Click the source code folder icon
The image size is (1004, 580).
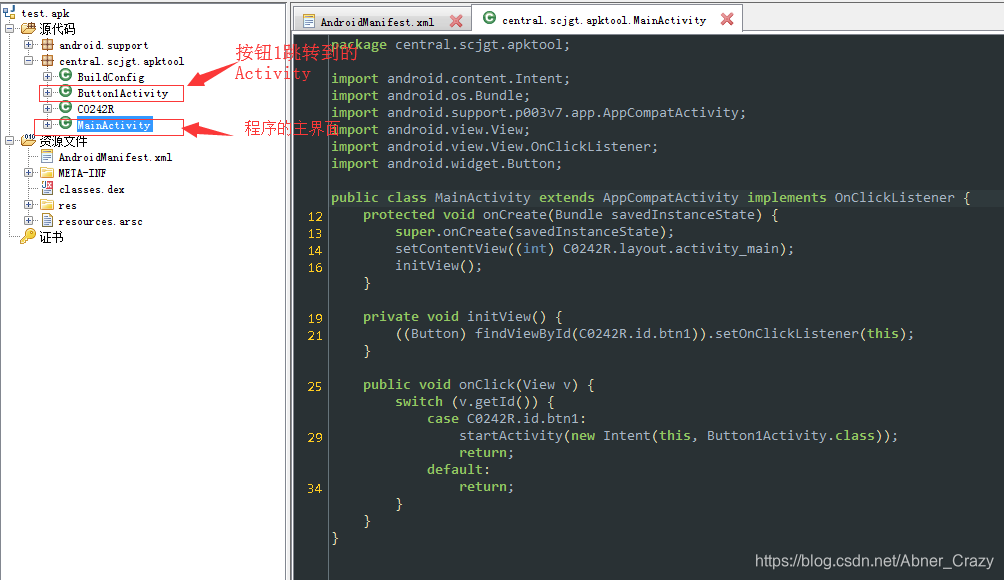pos(28,29)
